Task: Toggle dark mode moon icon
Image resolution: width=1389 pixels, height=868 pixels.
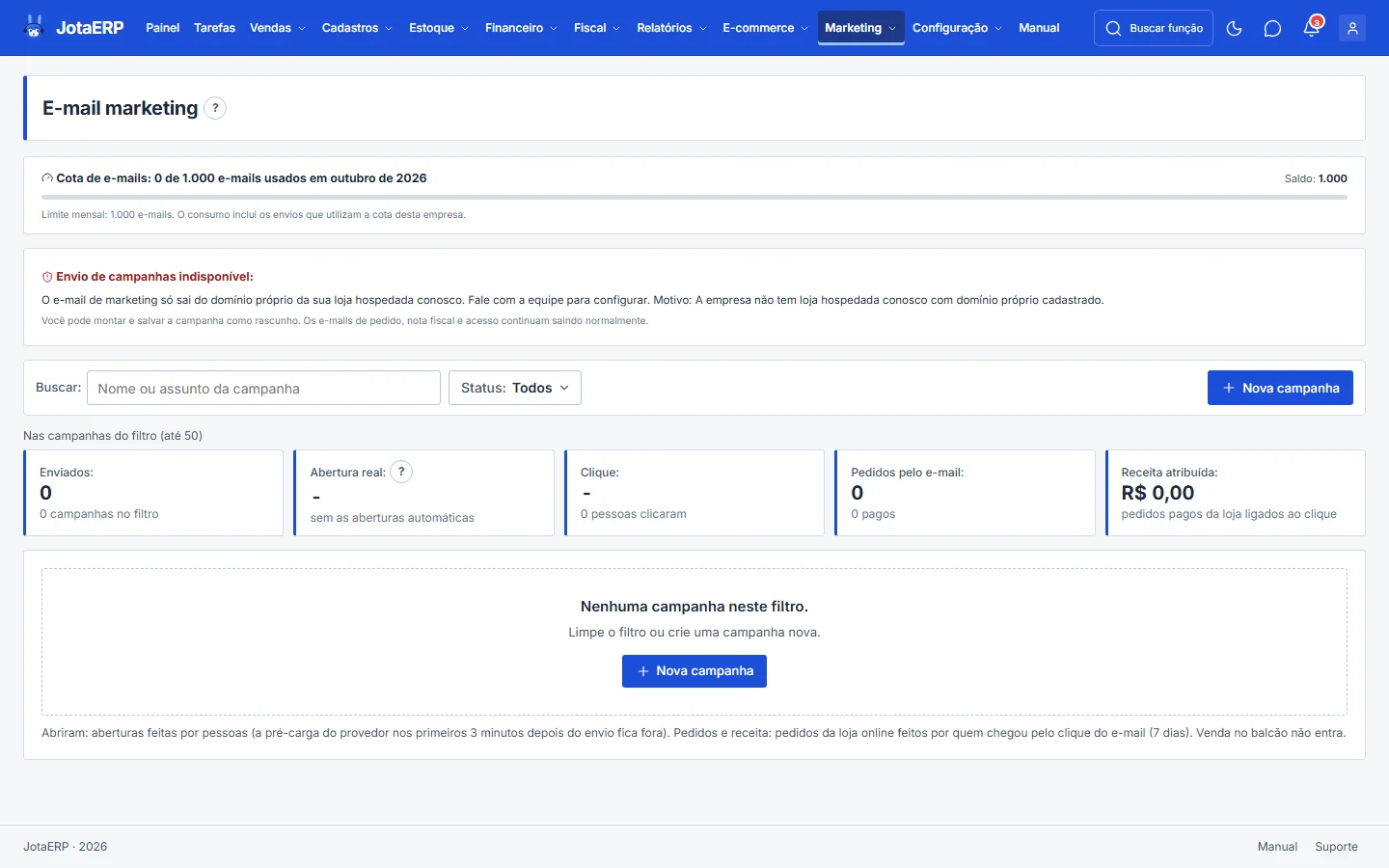Action: coord(1234,28)
